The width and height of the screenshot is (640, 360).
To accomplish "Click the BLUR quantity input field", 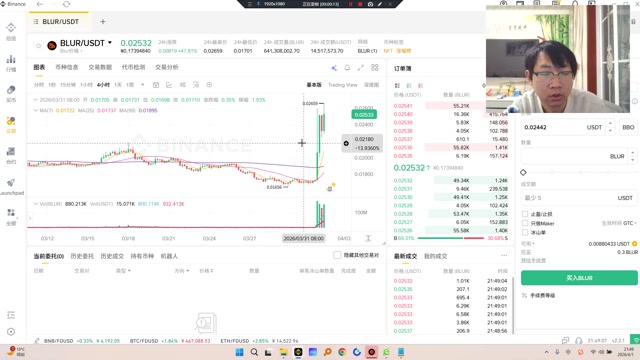I will (579, 156).
